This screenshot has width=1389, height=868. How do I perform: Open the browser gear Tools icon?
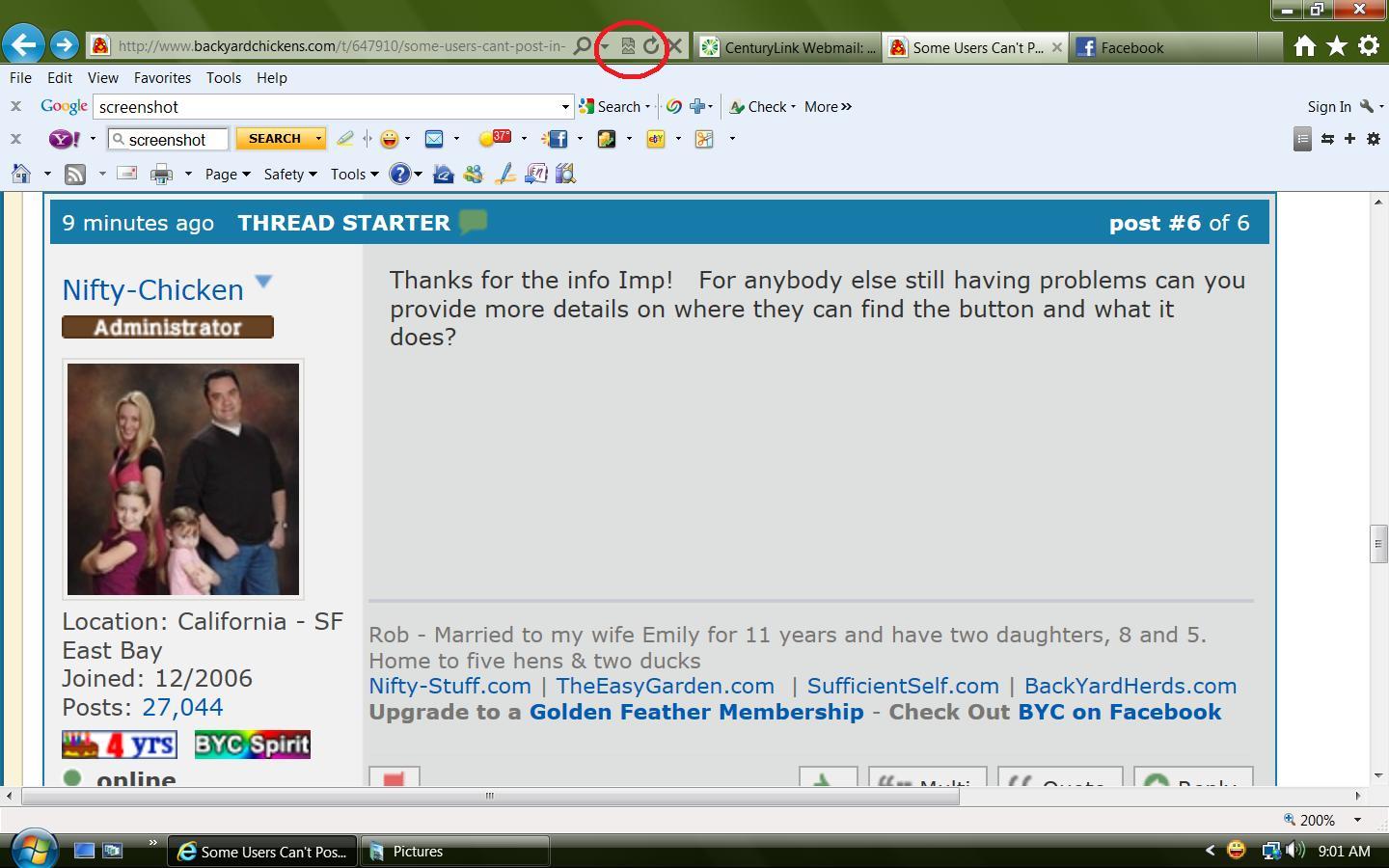[x=1368, y=46]
